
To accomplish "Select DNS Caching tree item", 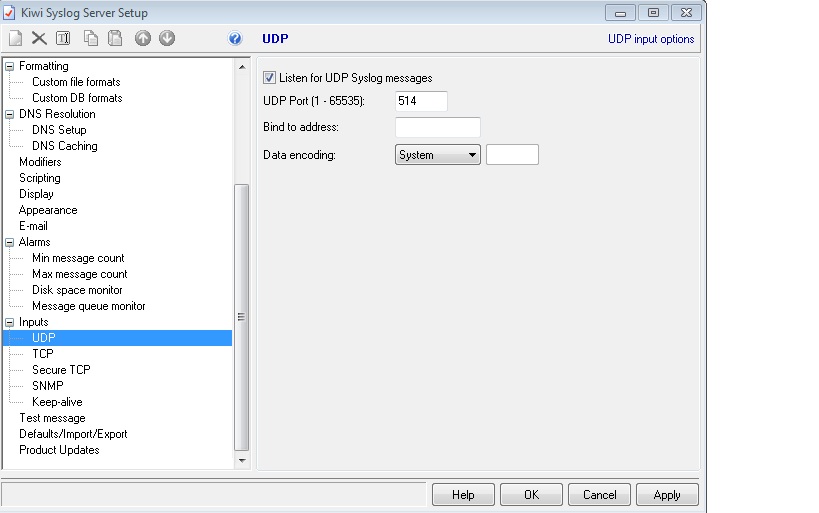I will pyautogui.click(x=65, y=146).
